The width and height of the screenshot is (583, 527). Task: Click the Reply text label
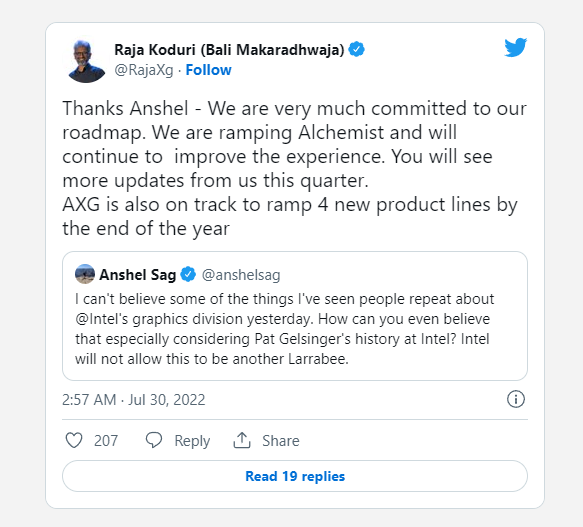(x=192, y=441)
